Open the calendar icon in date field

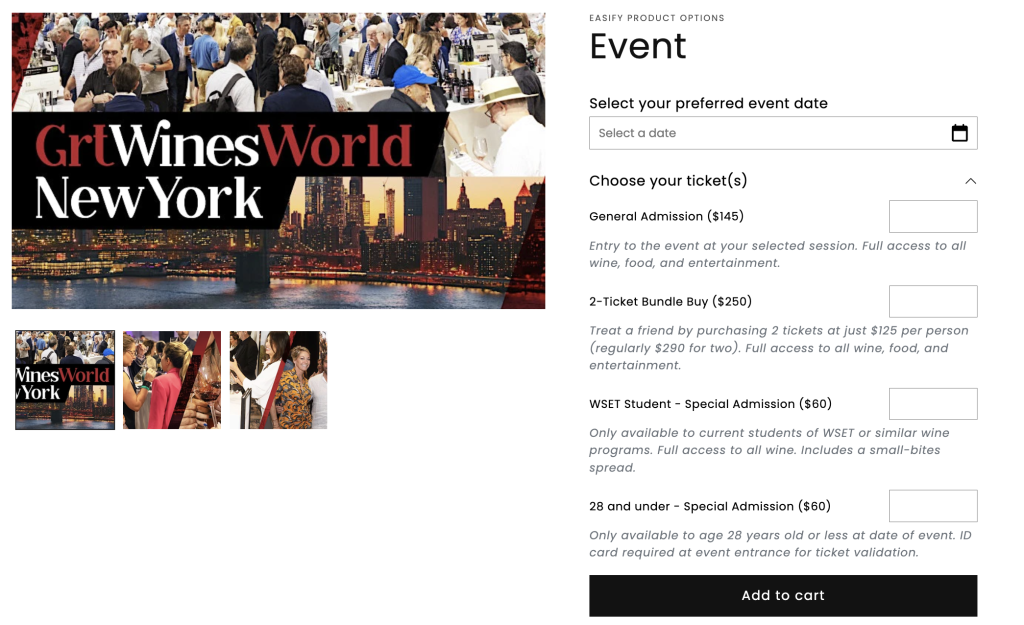click(959, 133)
